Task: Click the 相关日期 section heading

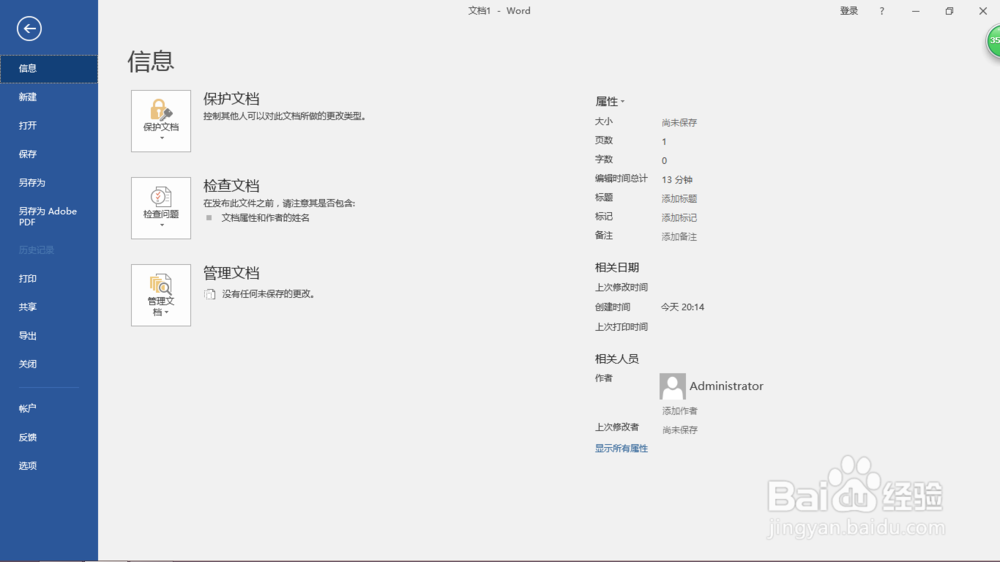Action: pyautogui.click(x=617, y=268)
